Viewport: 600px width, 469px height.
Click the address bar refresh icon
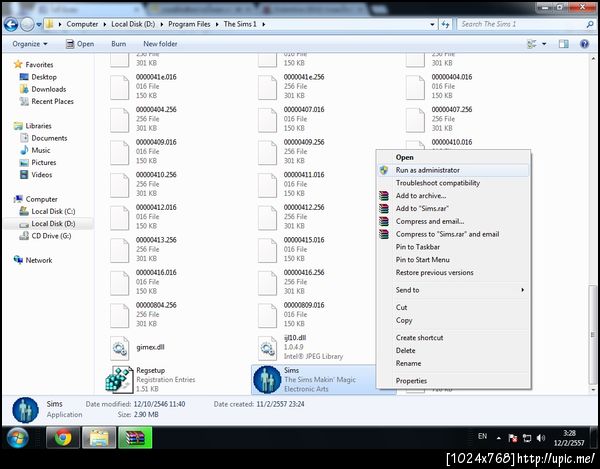(x=445, y=24)
